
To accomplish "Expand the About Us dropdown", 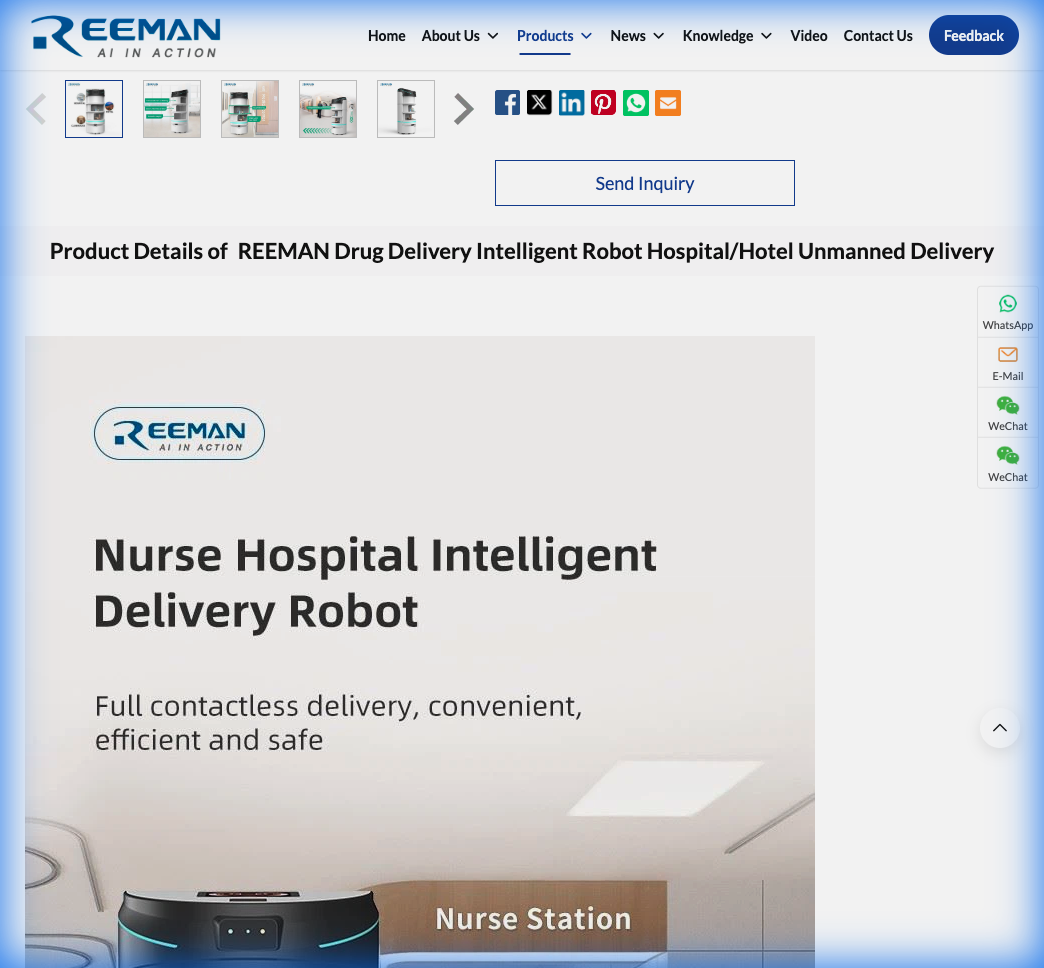I will (x=460, y=35).
